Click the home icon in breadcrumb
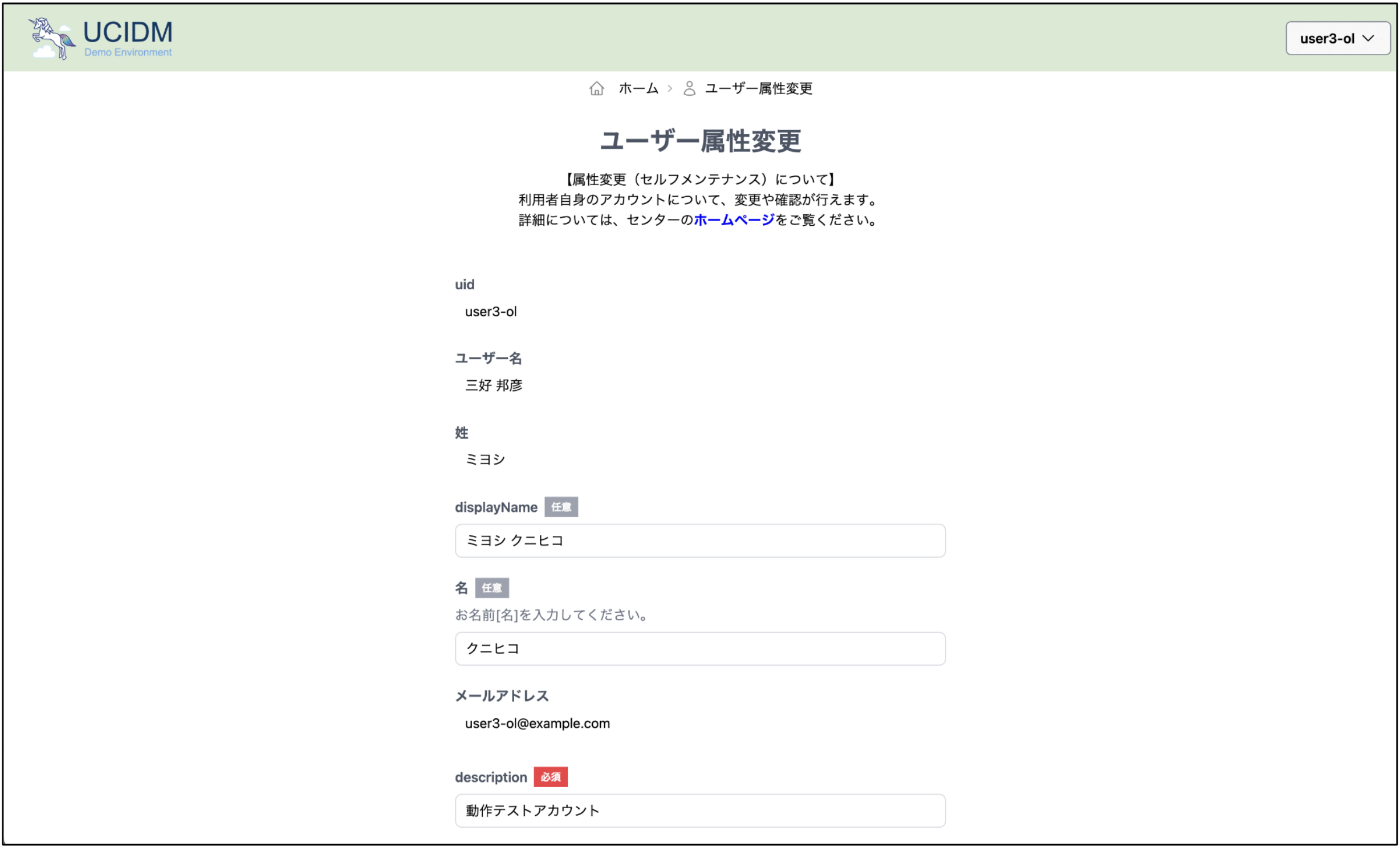 point(596,88)
